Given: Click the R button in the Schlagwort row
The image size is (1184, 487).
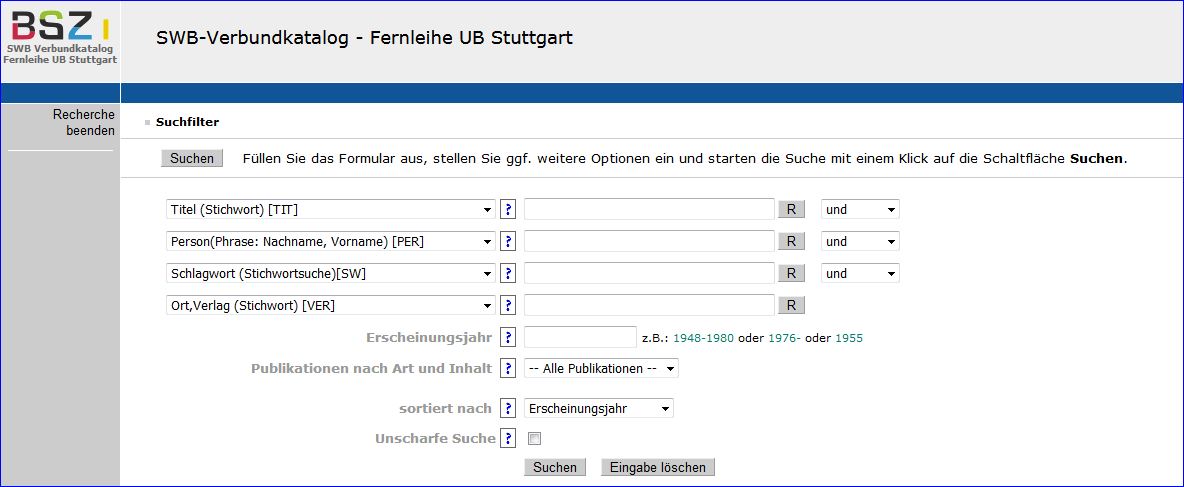Looking at the screenshot, I should [x=791, y=273].
